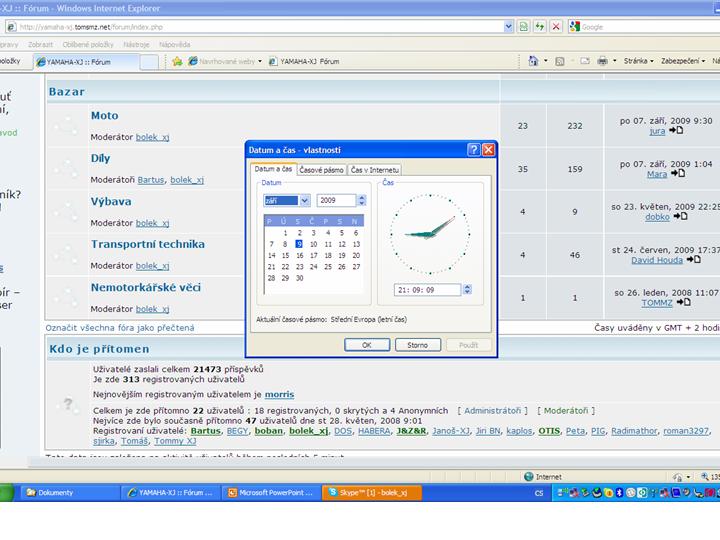Click the IE refresh button
Image resolution: width=720 pixels, height=540 pixels.
pos(538,27)
